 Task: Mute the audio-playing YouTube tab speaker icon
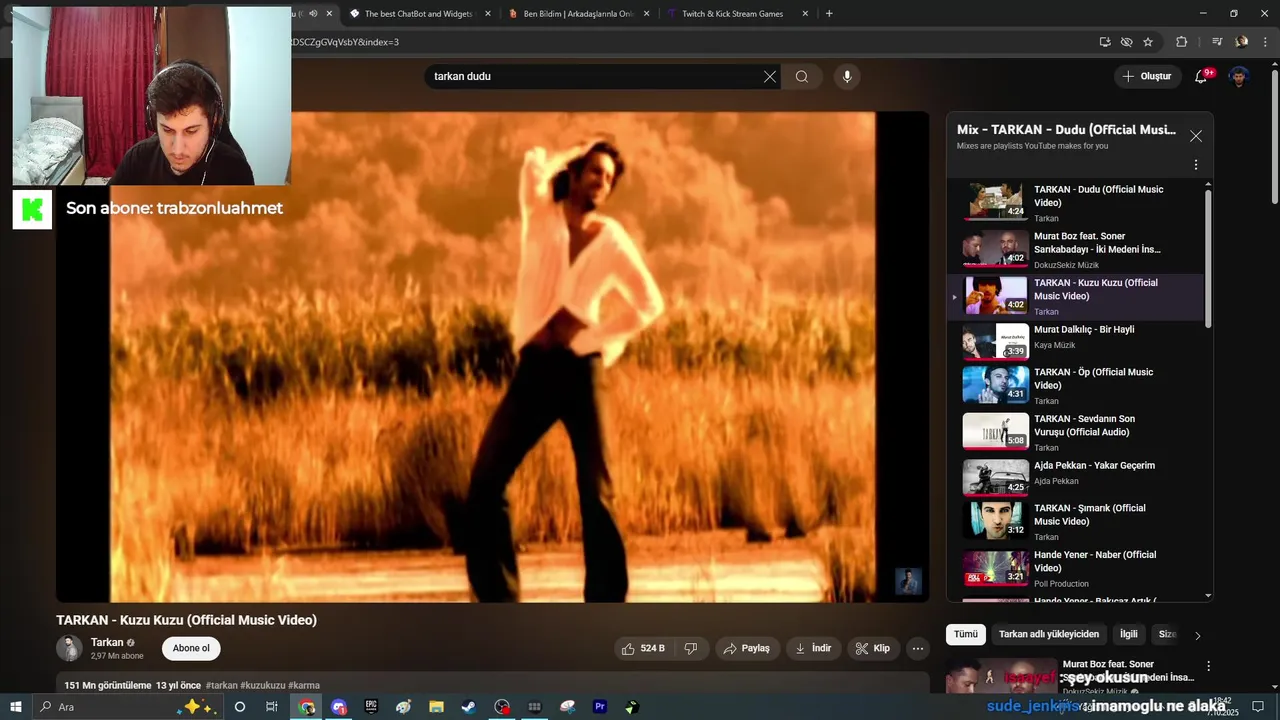click(313, 14)
